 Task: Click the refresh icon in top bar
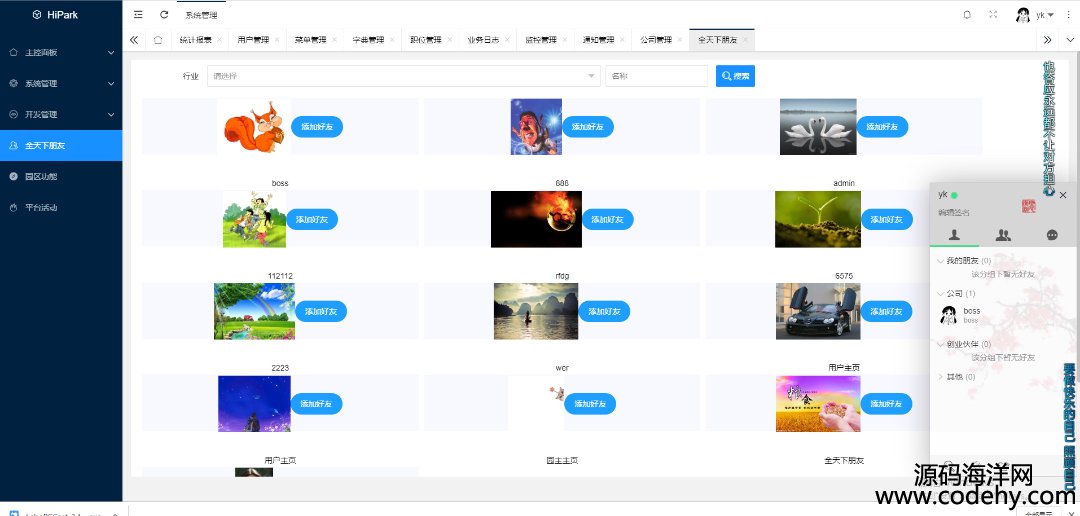coord(164,14)
